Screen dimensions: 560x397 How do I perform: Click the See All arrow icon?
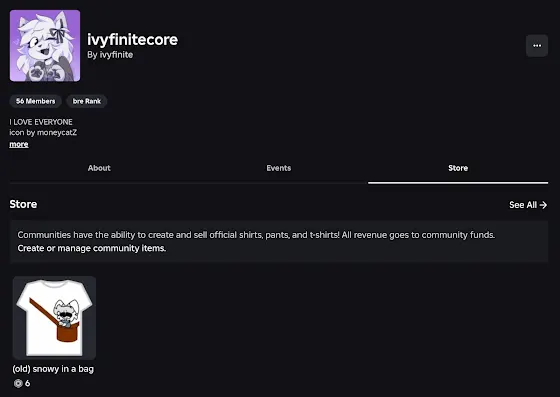pos(543,205)
